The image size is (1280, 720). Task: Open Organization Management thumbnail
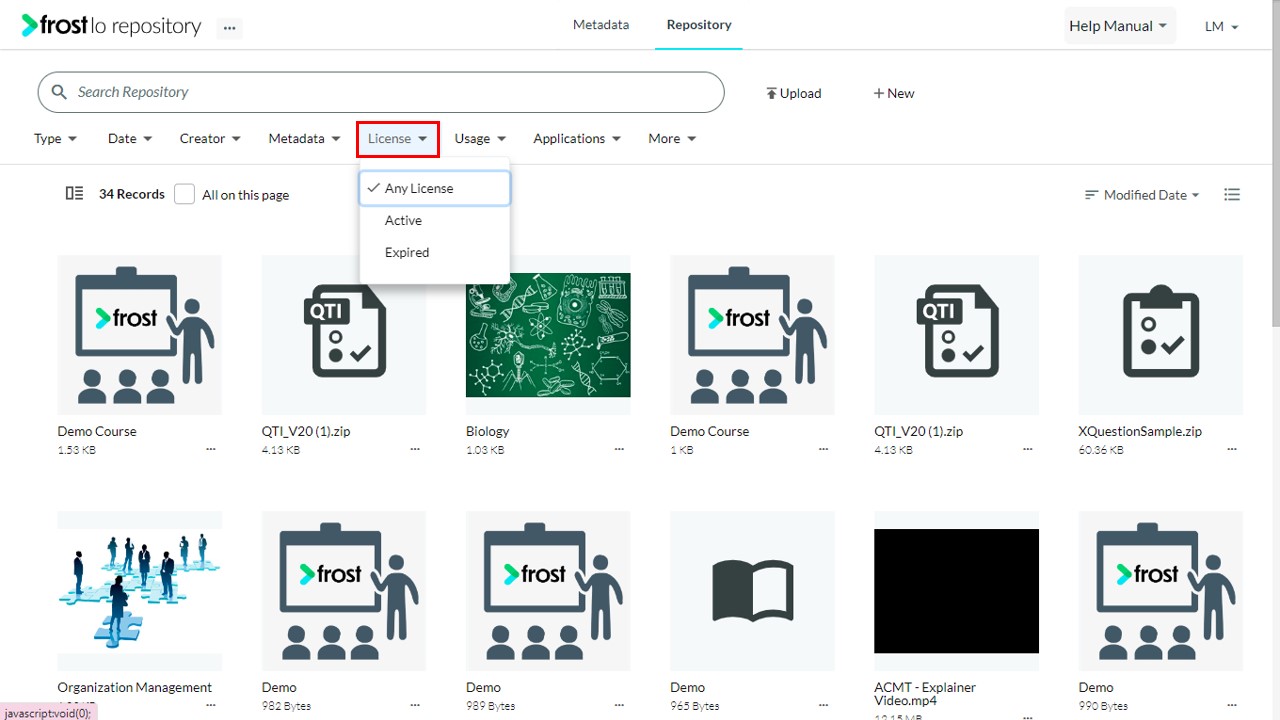[x=140, y=591]
